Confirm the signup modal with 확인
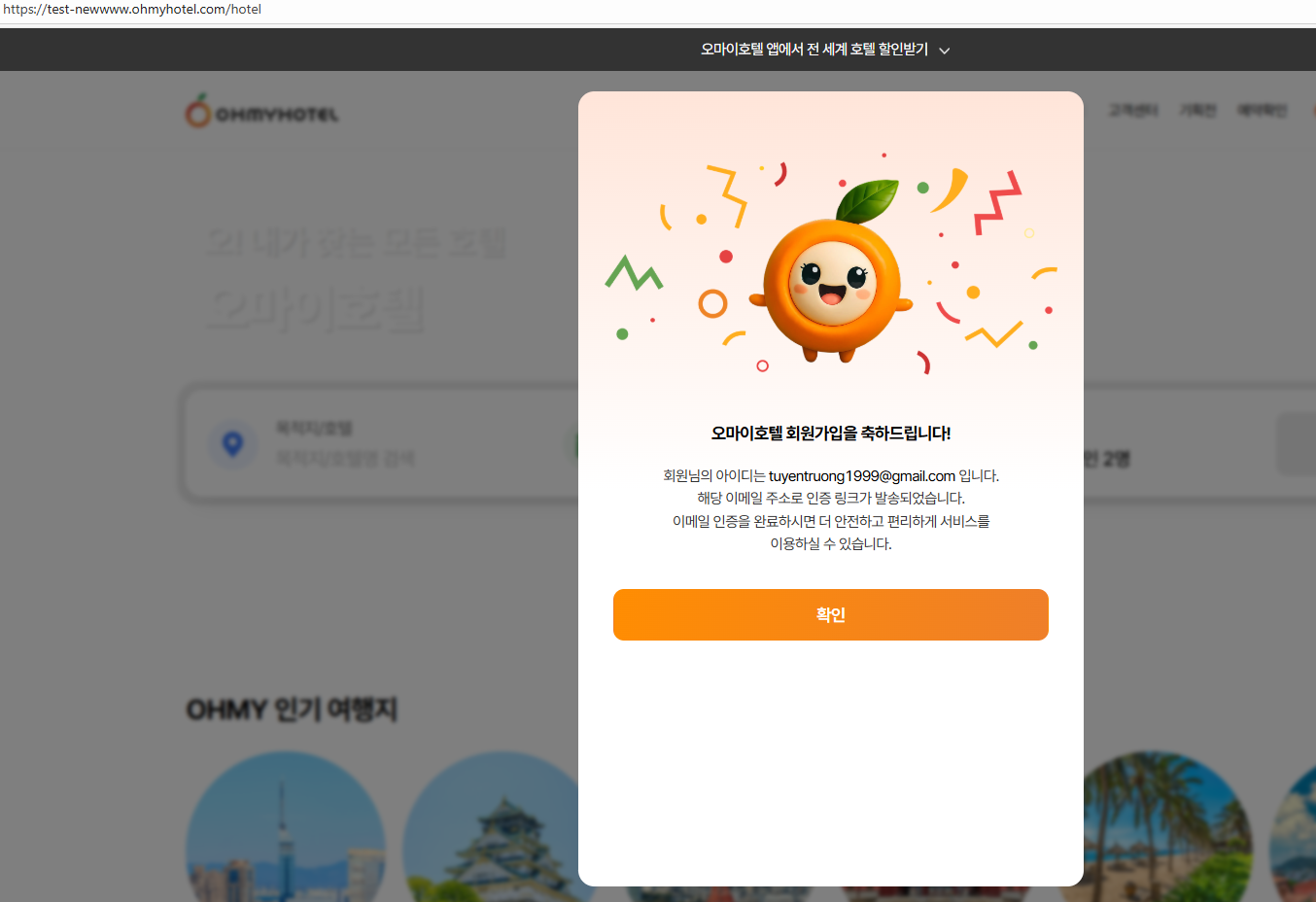The height and width of the screenshot is (902, 1316). pyautogui.click(x=830, y=614)
